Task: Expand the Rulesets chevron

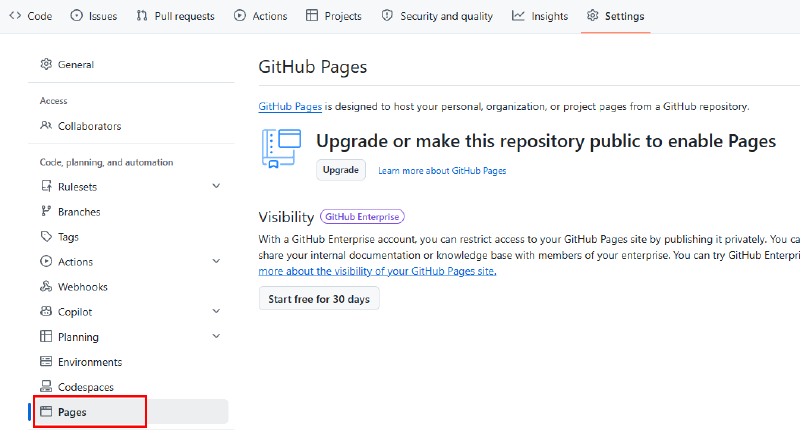Action: [216, 186]
